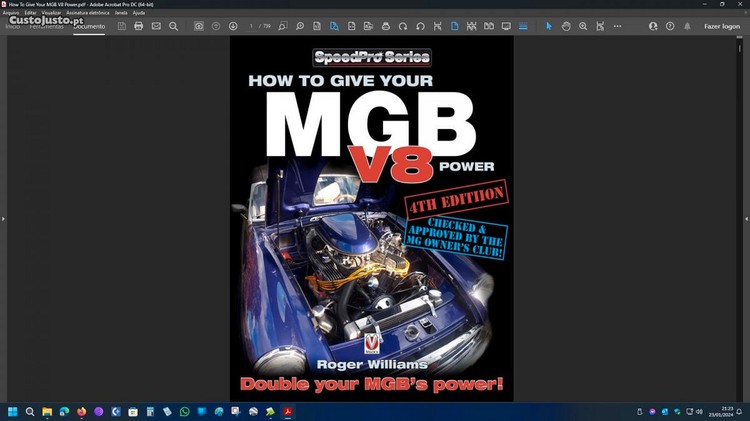Open the Ajuda menu
The height and width of the screenshot is (421, 750).
[x=138, y=13]
